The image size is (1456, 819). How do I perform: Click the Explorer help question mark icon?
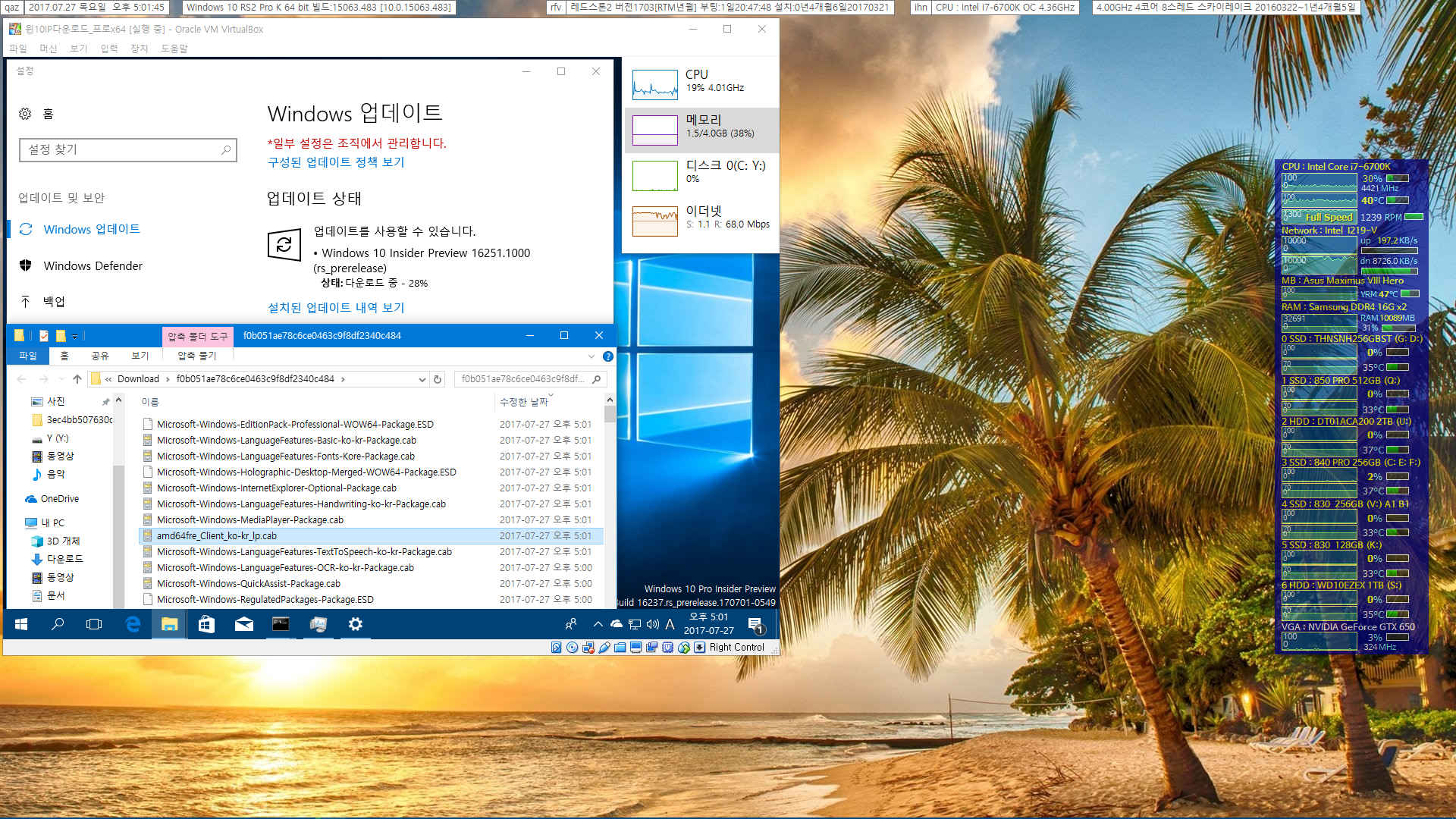click(x=607, y=356)
